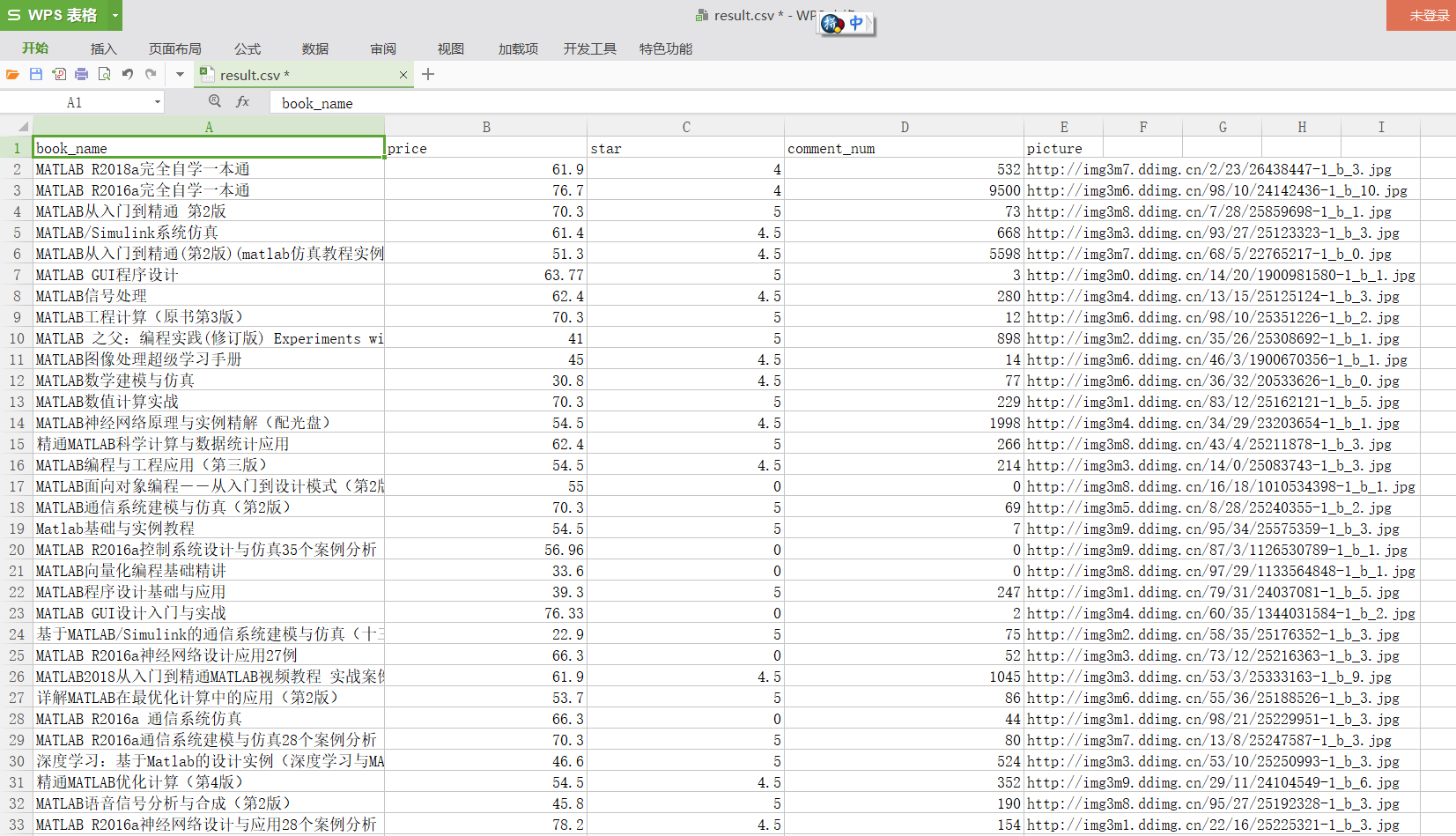The width and height of the screenshot is (1456, 836).
Task: Open the Name Box dropdown arrow
Action: [158, 102]
